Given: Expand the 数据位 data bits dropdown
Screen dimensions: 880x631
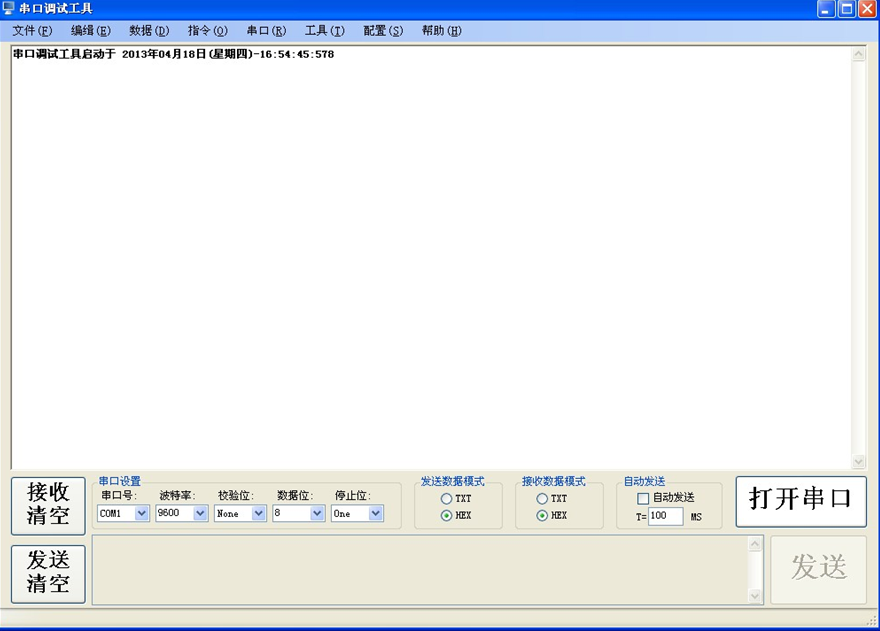Looking at the screenshot, I should 314,513.
